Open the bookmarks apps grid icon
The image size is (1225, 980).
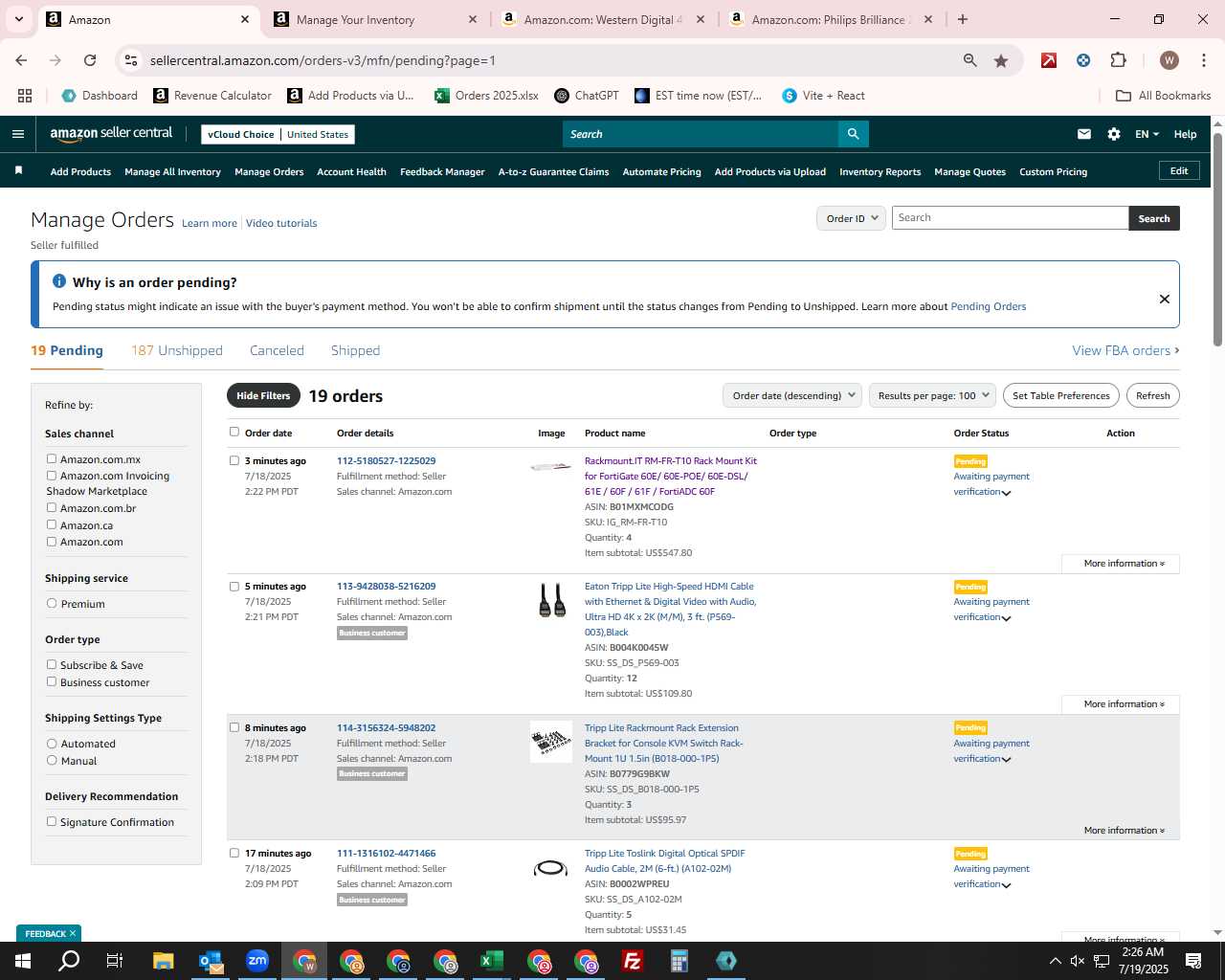point(25,96)
